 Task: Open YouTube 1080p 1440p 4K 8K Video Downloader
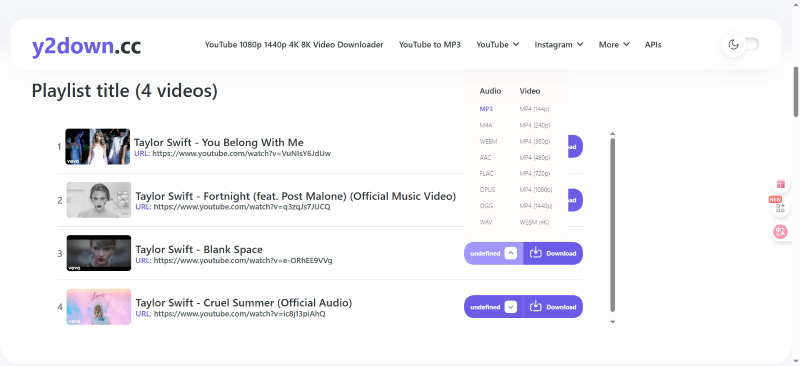tap(294, 44)
